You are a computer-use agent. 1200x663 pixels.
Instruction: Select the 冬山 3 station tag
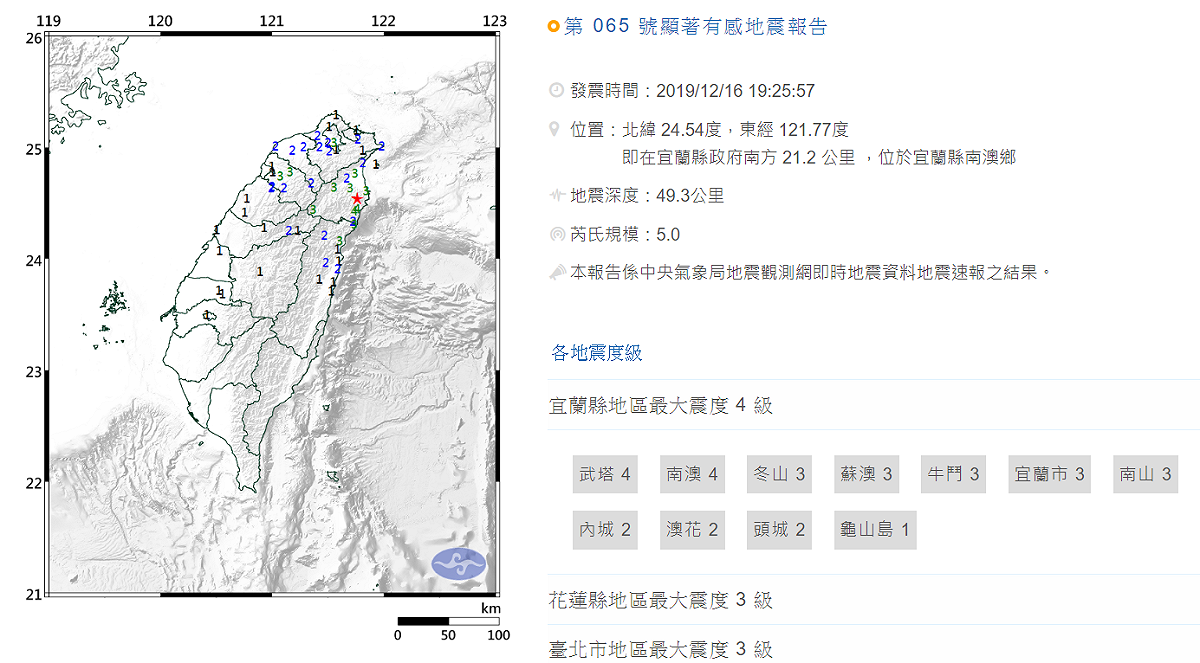(x=780, y=474)
